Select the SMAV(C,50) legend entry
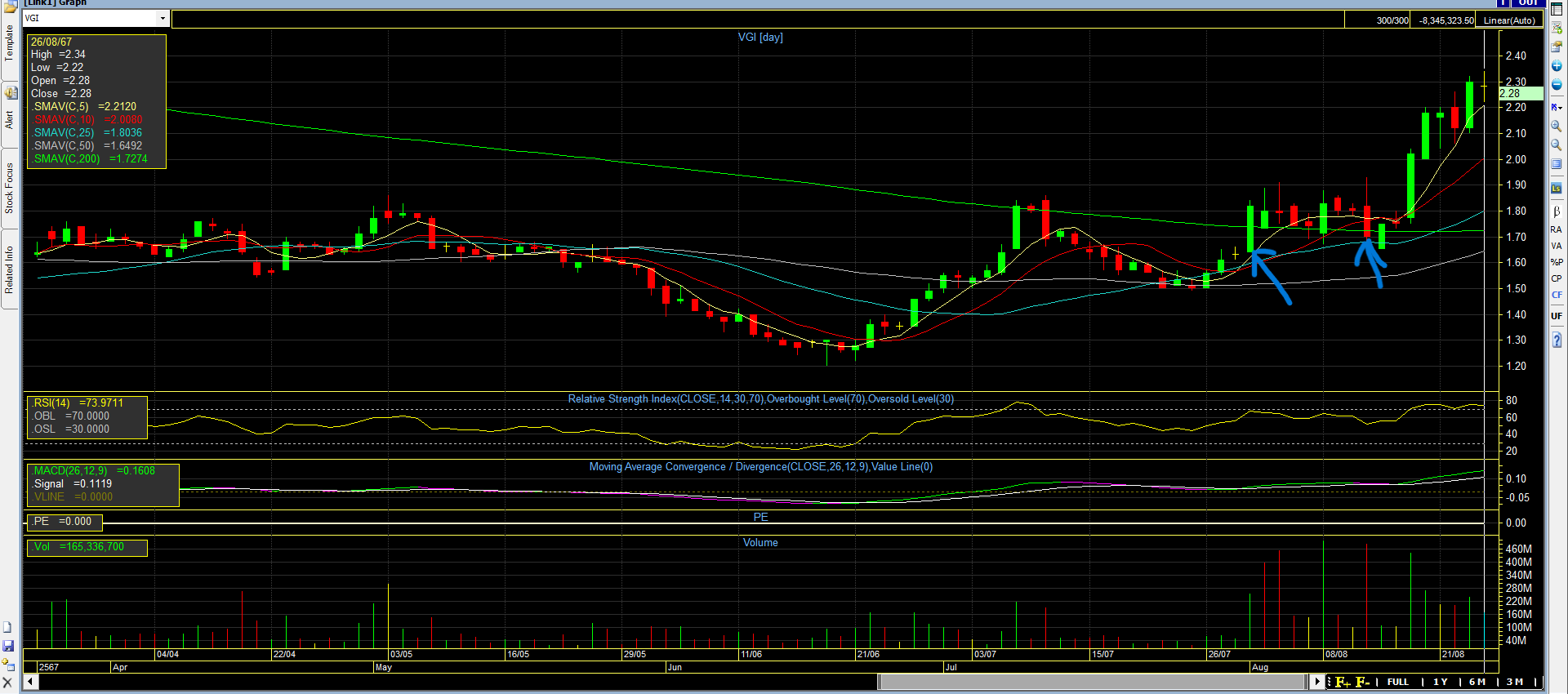 click(87, 145)
